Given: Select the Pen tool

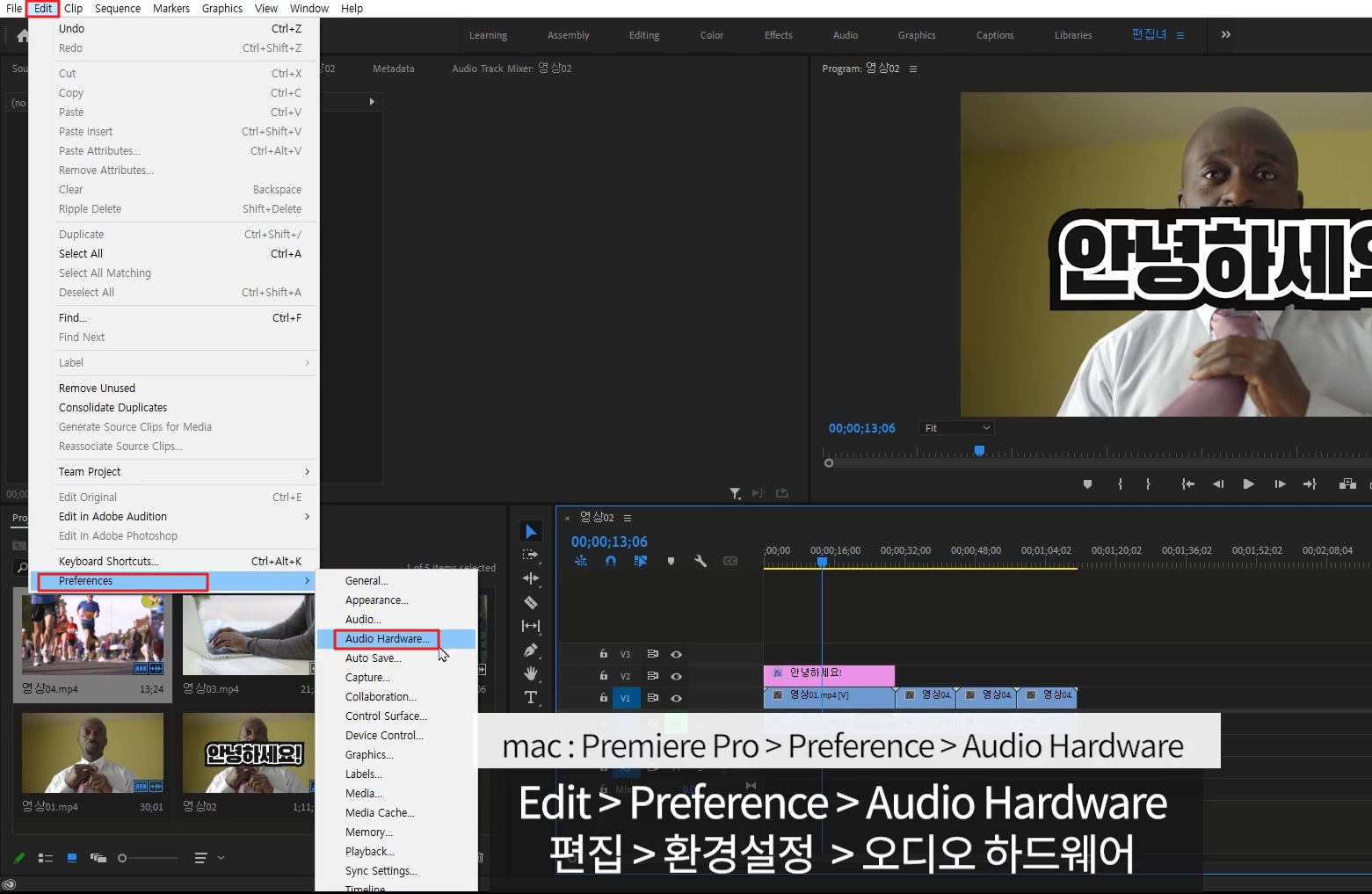Looking at the screenshot, I should click(531, 650).
